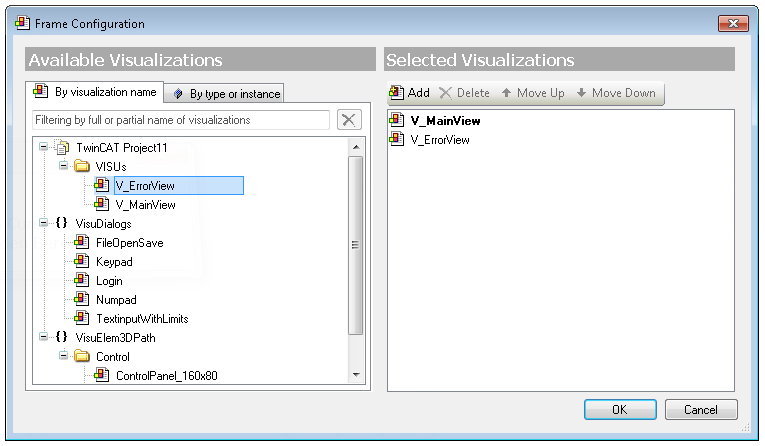Click the FileOpenSave visualization icon
765x446 pixels.
81,242
